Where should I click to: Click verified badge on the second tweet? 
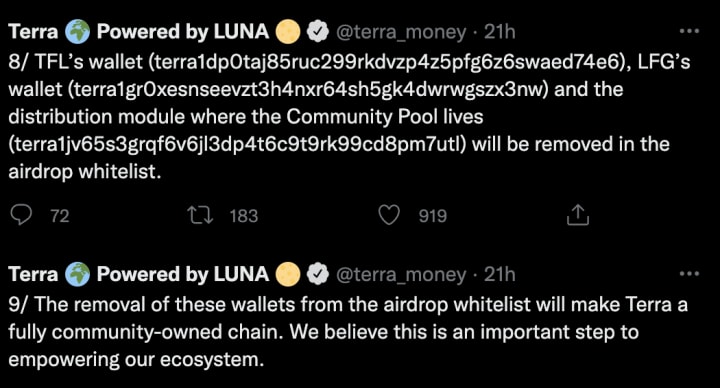(x=318, y=275)
